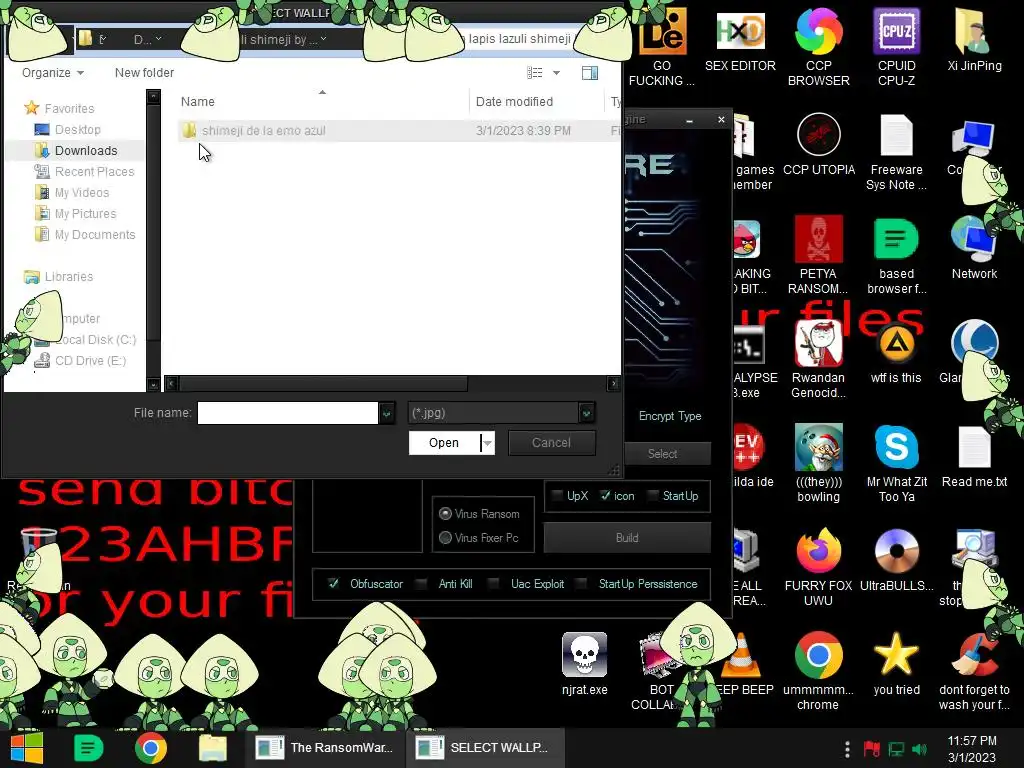The height and width of the screenshot is (768, 1024).
Task: Select the shimeji de la emo azul folder
Action: pyautogui.click(x=263, y=131)
